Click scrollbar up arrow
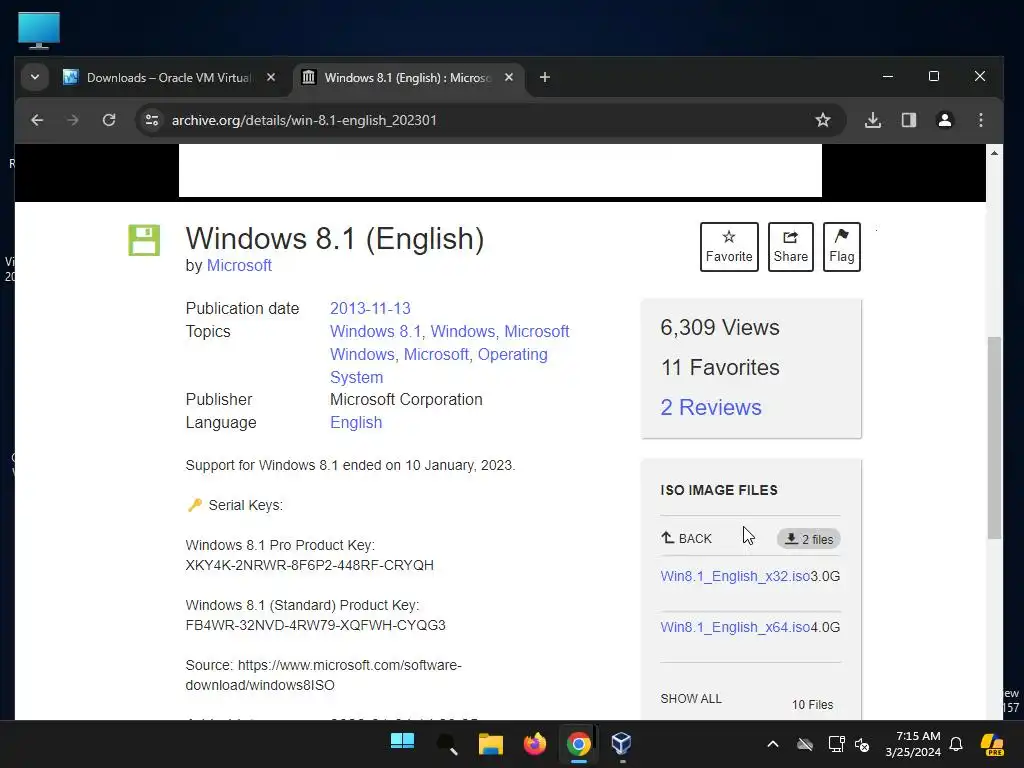The image size is (1024, 768). click(x=994, y=153)
